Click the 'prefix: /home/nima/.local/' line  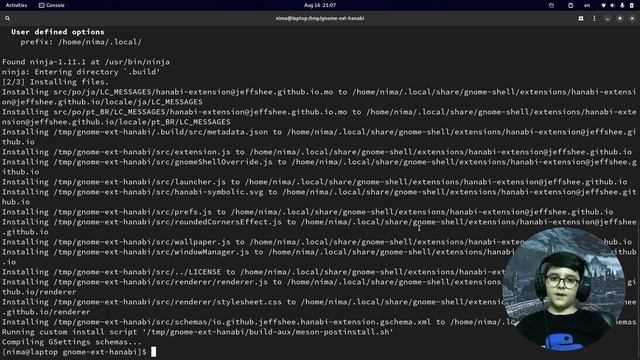[x=81, y=42]
